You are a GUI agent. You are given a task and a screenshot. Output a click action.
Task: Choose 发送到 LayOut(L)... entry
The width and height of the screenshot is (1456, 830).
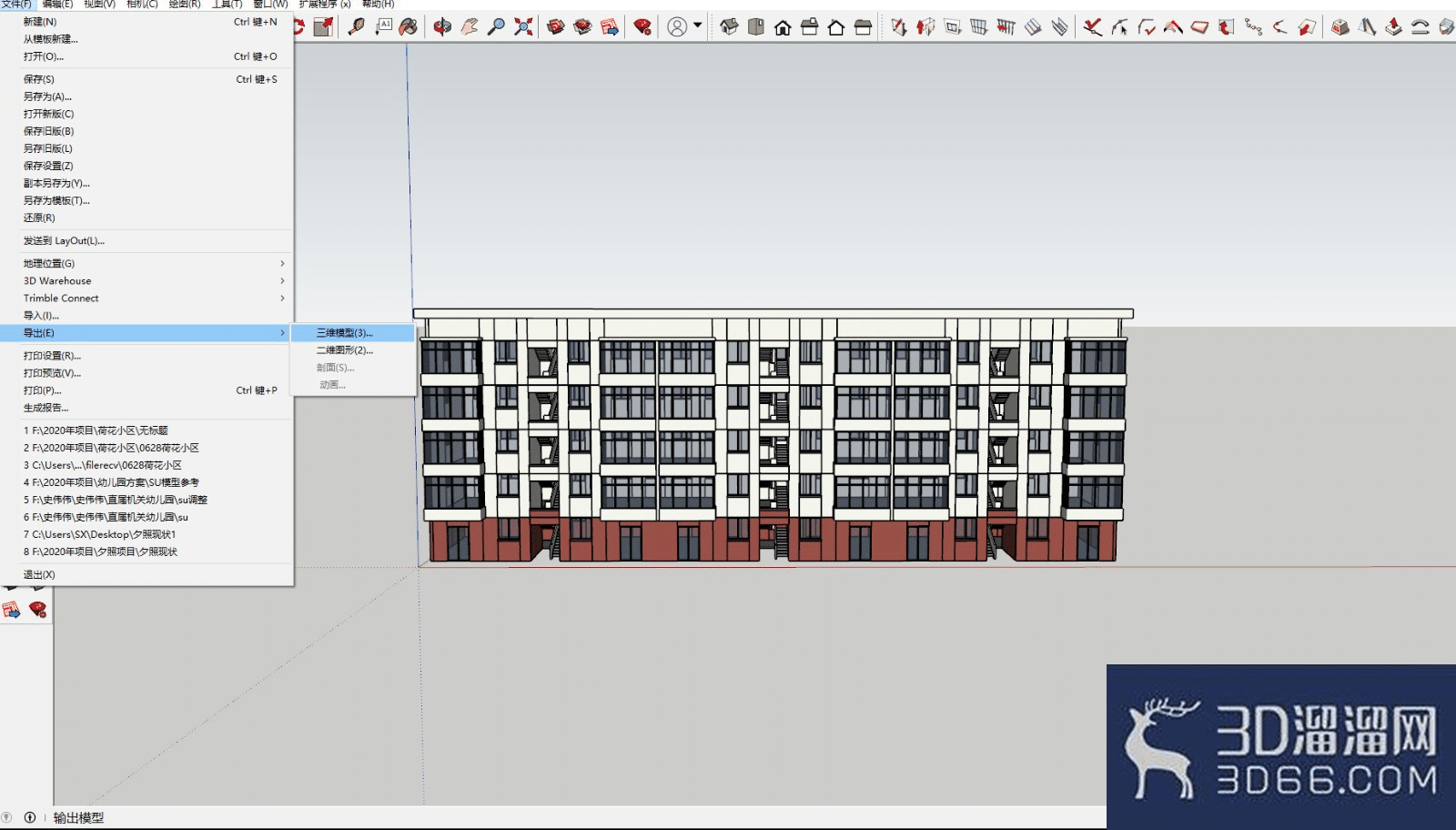point(147,241)
